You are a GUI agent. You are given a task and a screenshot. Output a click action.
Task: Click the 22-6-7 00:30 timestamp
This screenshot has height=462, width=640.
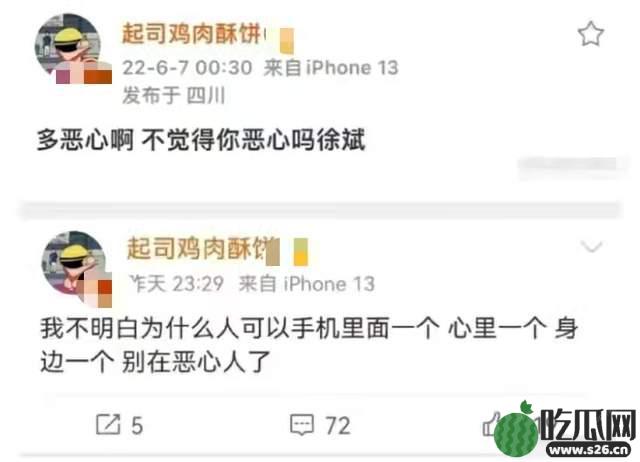[x=187, y=67]
